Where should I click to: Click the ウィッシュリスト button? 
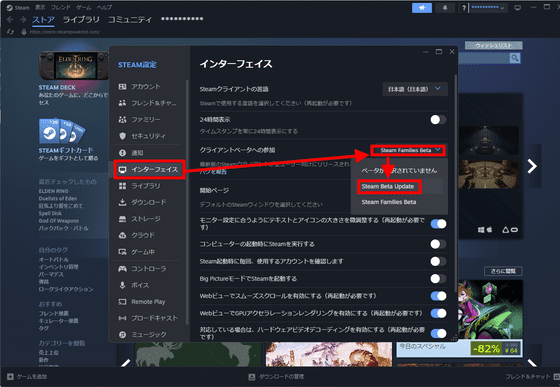point(494,45)
